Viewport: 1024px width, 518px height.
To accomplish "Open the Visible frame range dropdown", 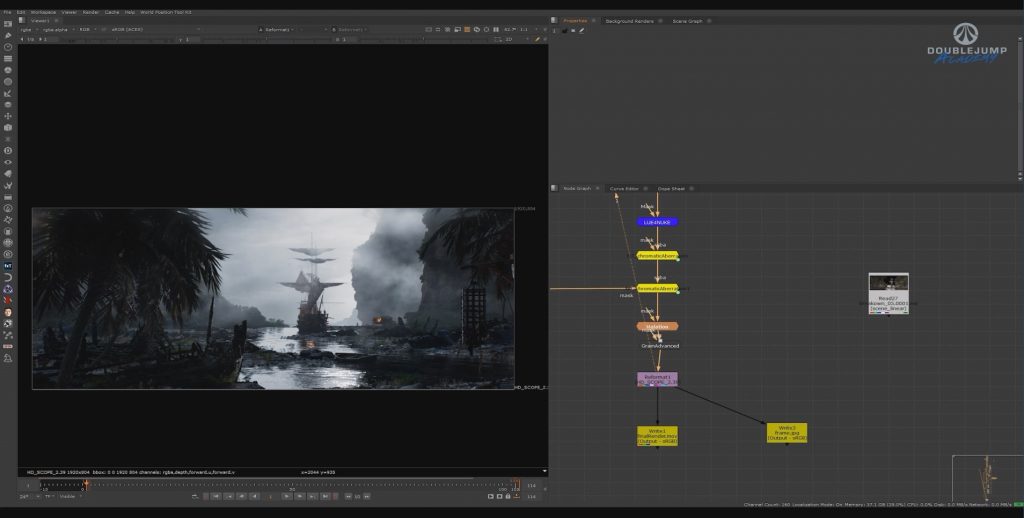I will pyautogui.click(x=71, y=496).
